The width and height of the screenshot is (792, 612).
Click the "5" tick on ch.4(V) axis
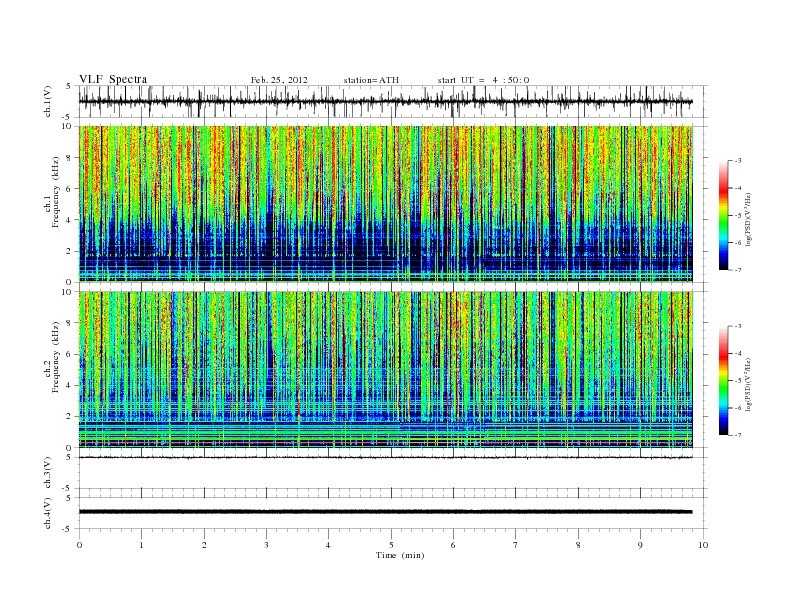[69, 498]
